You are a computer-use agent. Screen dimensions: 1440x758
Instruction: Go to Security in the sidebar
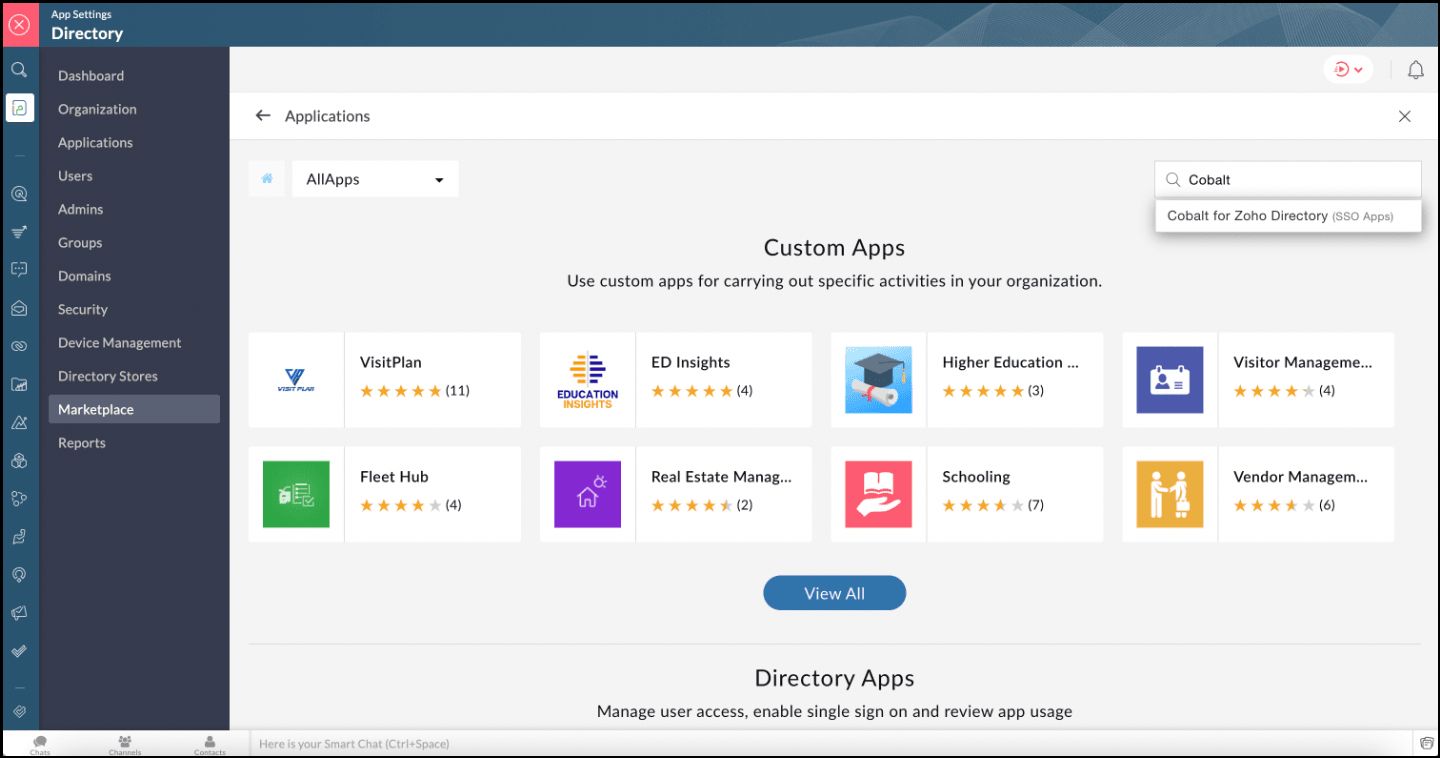click(x=83, y=310)
